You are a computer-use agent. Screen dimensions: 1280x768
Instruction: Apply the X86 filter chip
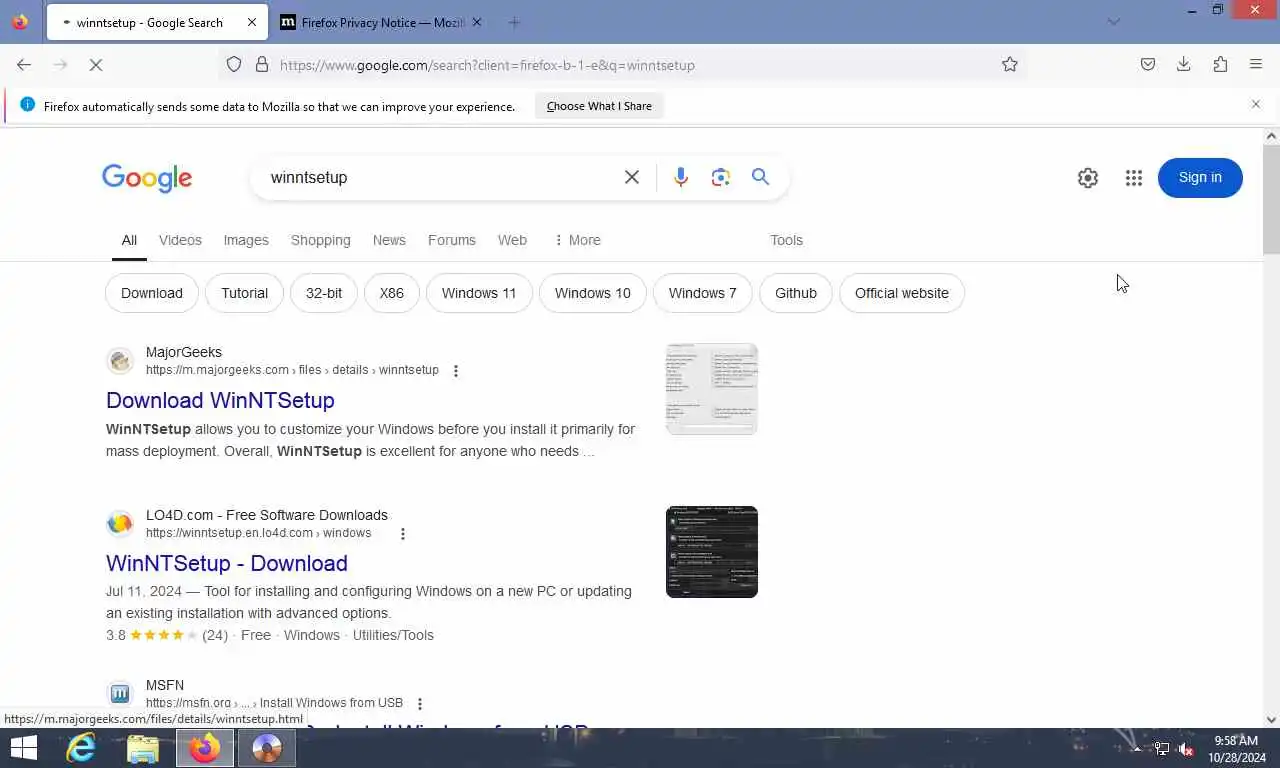[392, 293]
